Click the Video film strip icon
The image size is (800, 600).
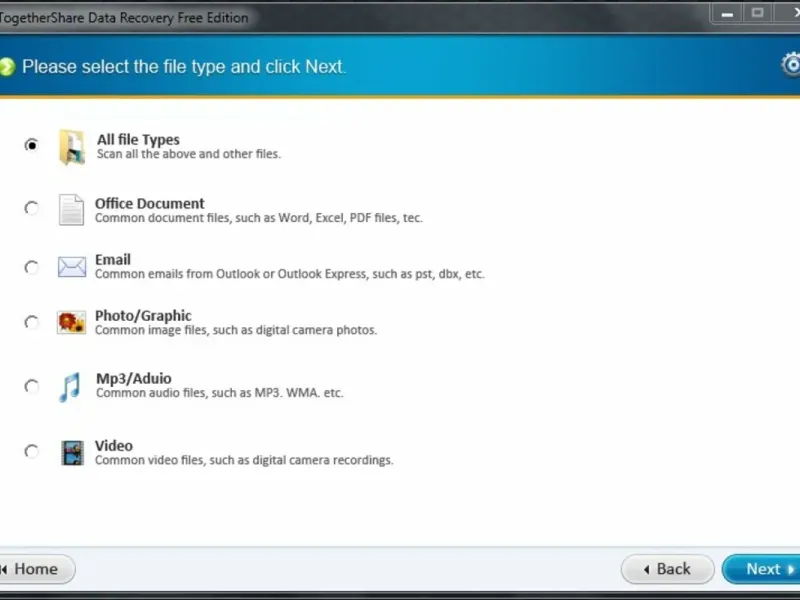pos(72,453)
